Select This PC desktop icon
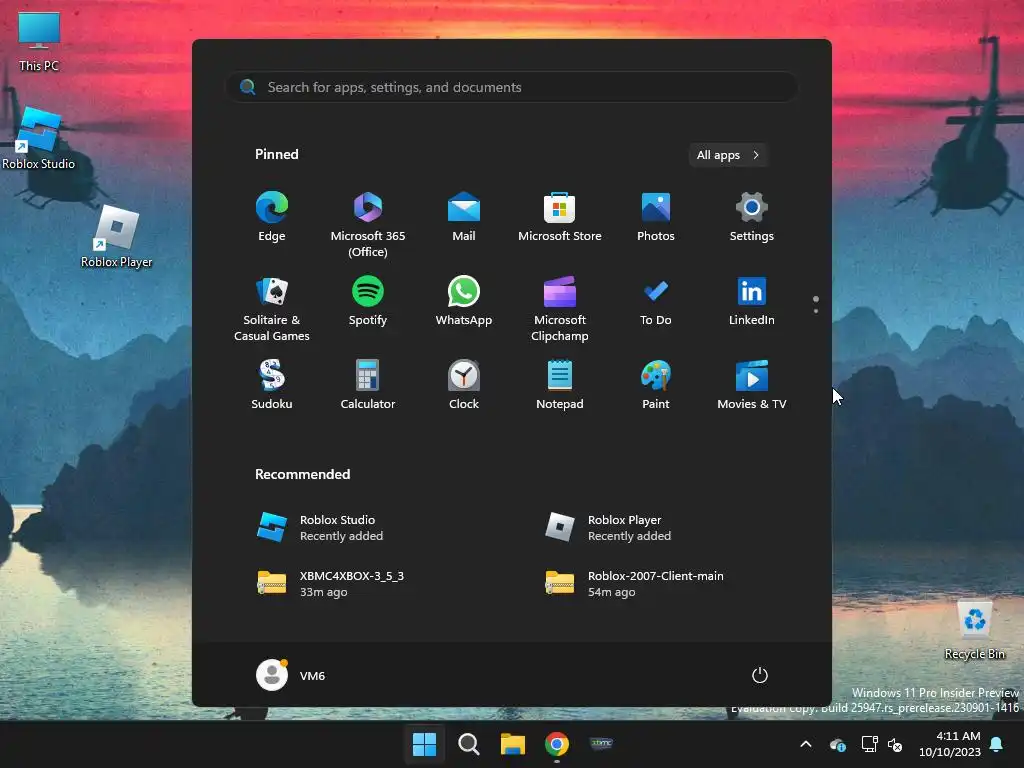The height and width of the screenshot is (768, 1024). coord(39,42)
